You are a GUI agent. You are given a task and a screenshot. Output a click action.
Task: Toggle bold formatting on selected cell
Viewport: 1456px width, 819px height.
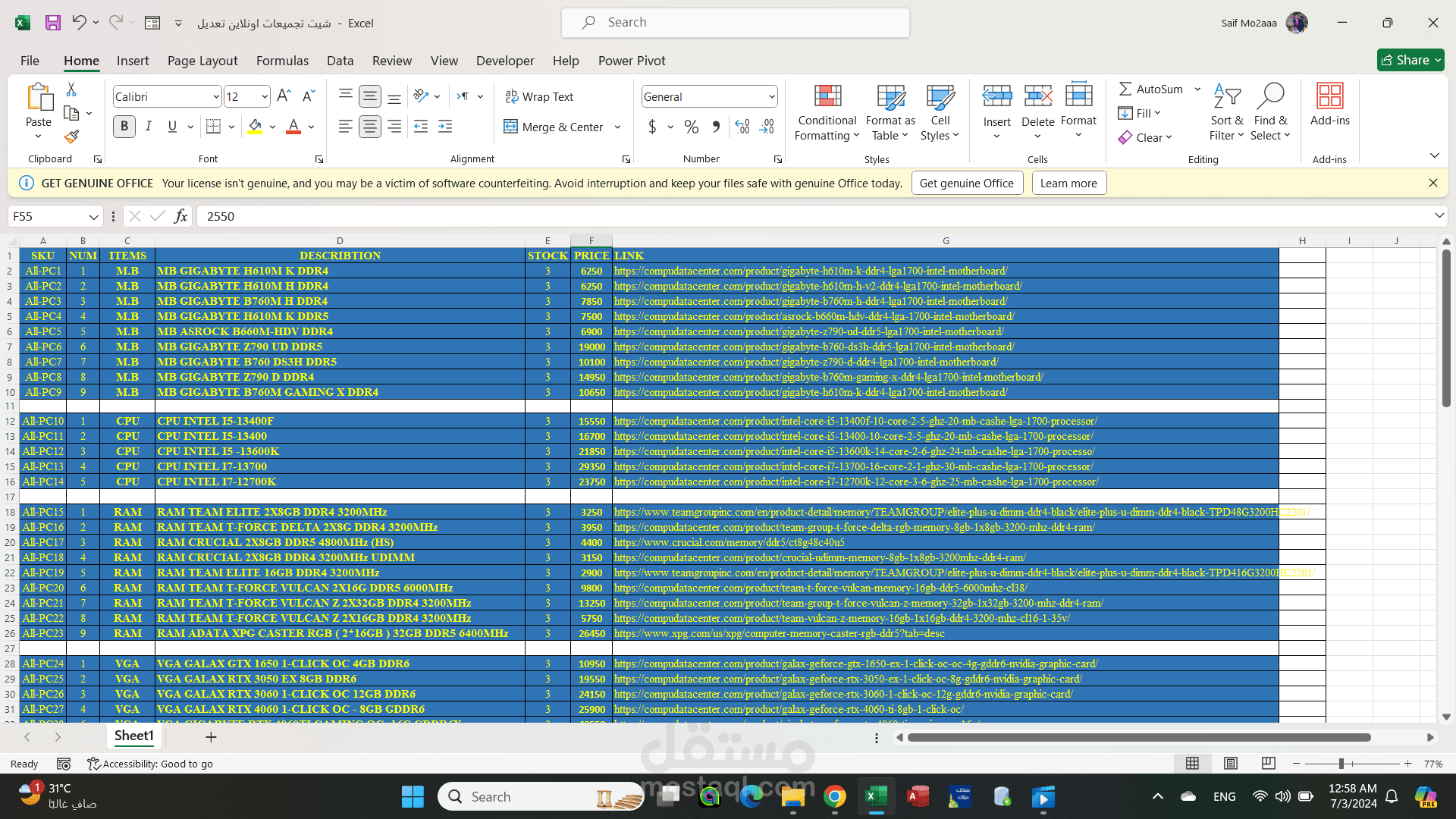124,127
